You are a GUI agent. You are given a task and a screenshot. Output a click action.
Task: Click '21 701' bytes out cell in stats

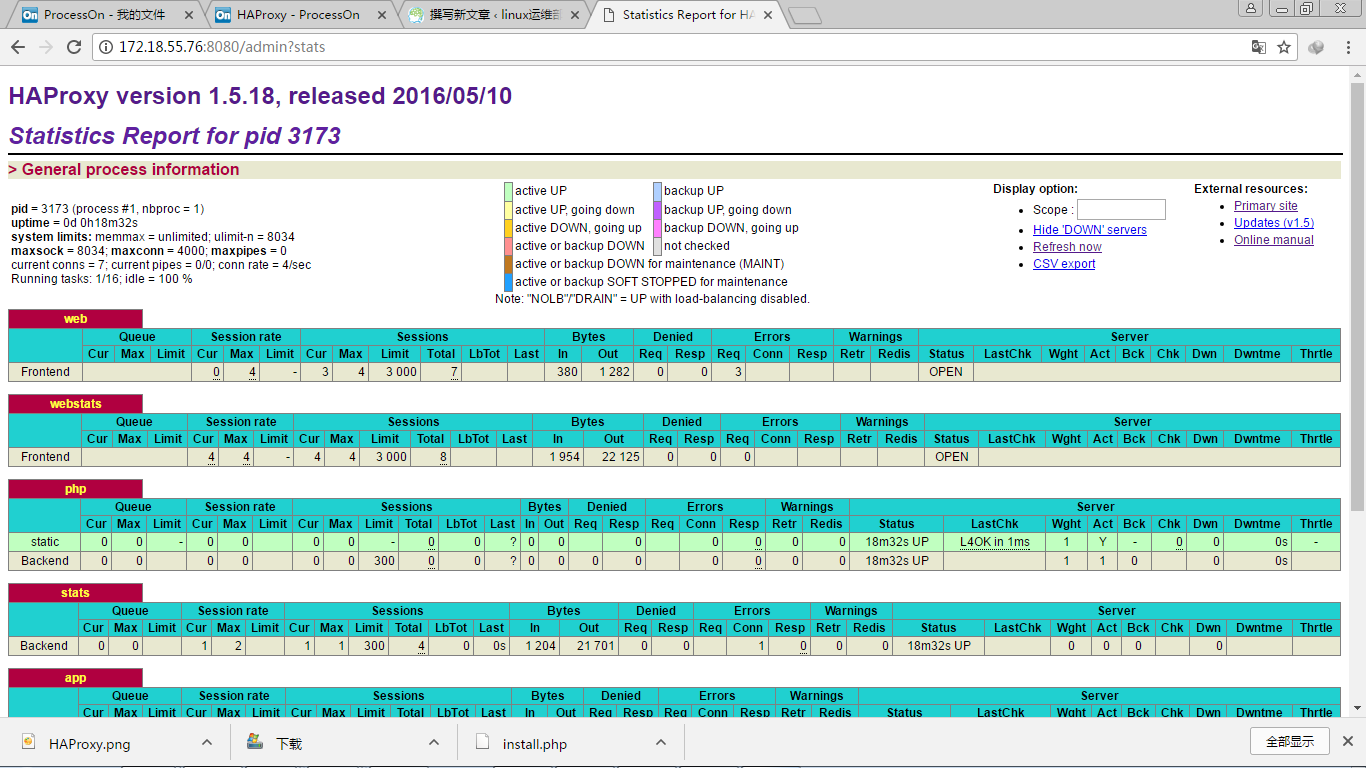click(589, 646)
